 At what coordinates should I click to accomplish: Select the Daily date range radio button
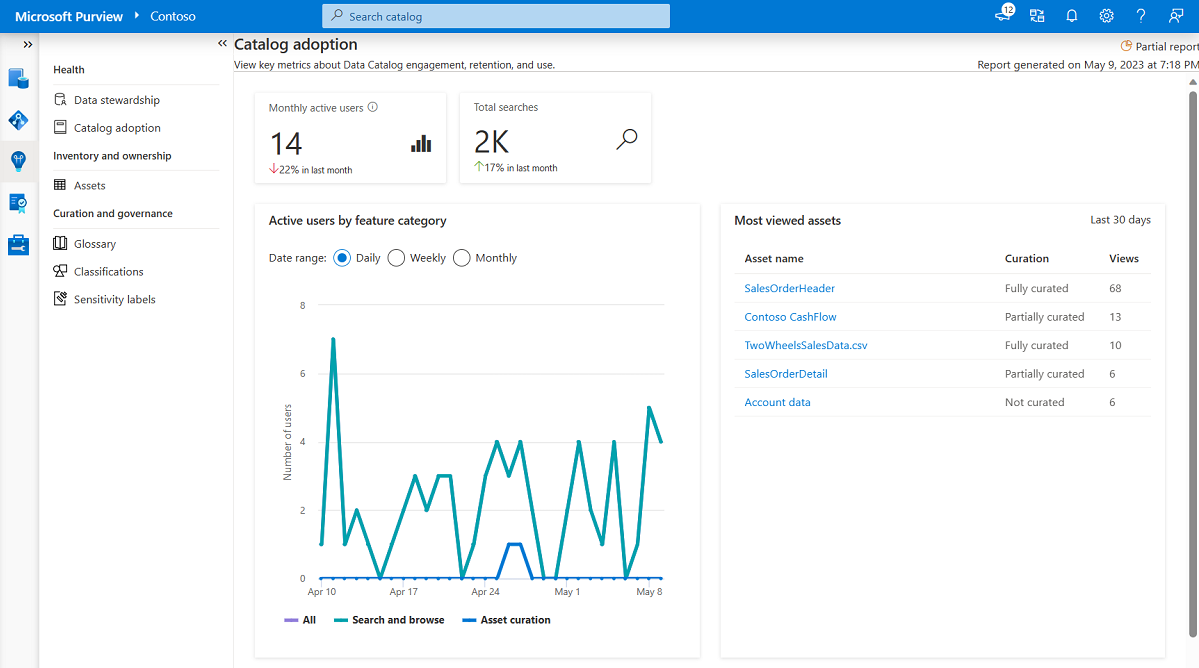[342, 258]
